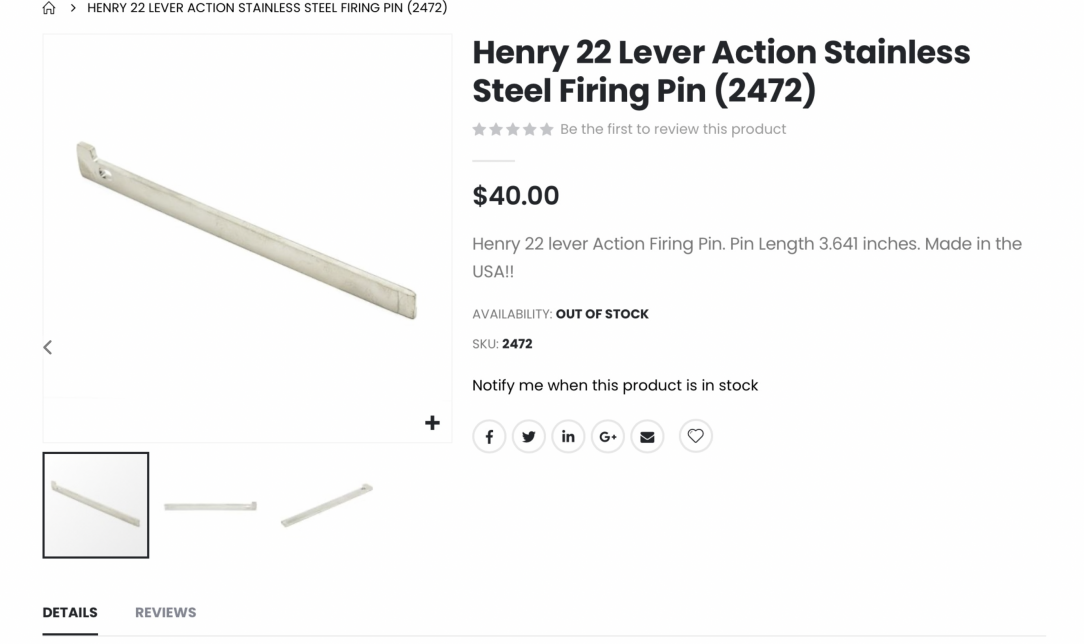Select second horizontal firing pin thumbnail

210,505
